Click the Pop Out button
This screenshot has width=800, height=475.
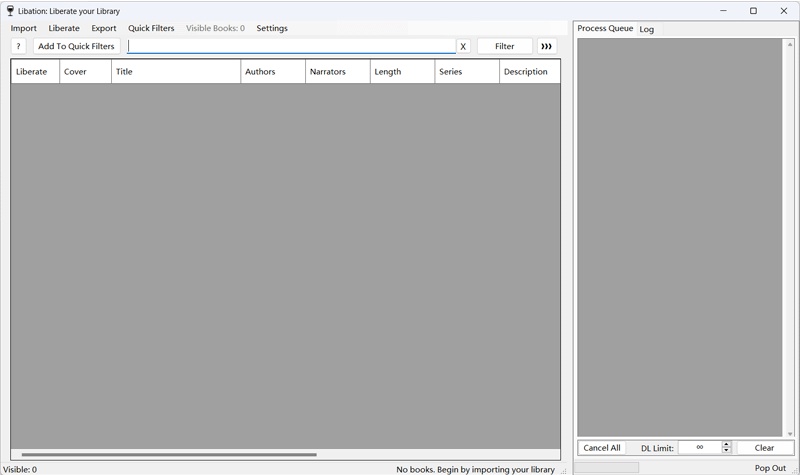pos(770,468)
